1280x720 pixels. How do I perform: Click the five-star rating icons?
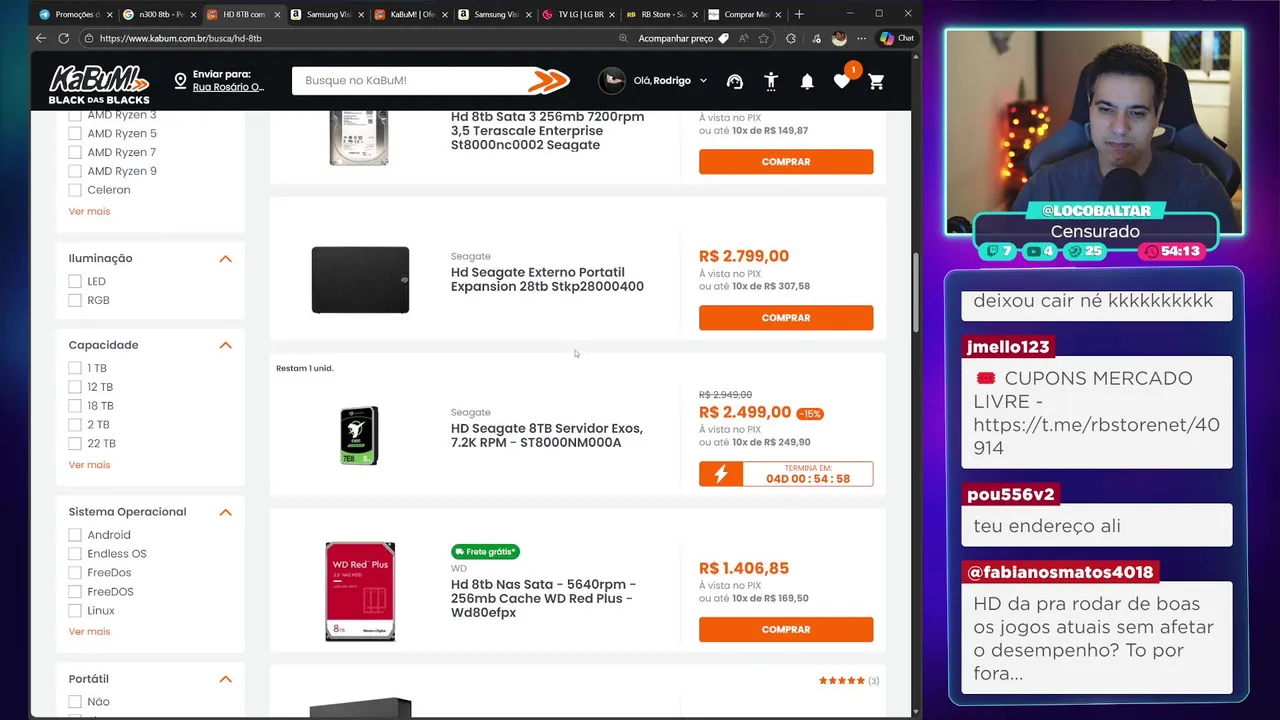click(x=842, y=681)
